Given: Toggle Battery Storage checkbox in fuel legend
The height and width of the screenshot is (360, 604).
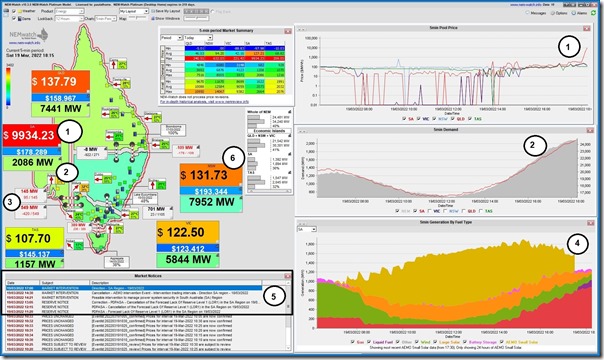Looking at the screenshot, I should coord(465,342).
